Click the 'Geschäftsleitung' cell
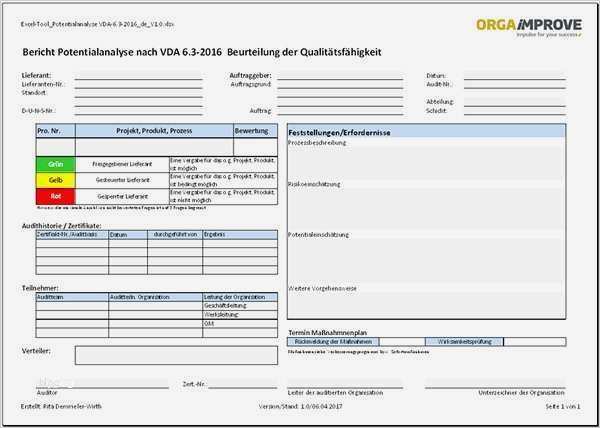Screen dimensions: 600x428 coord(240,306)
